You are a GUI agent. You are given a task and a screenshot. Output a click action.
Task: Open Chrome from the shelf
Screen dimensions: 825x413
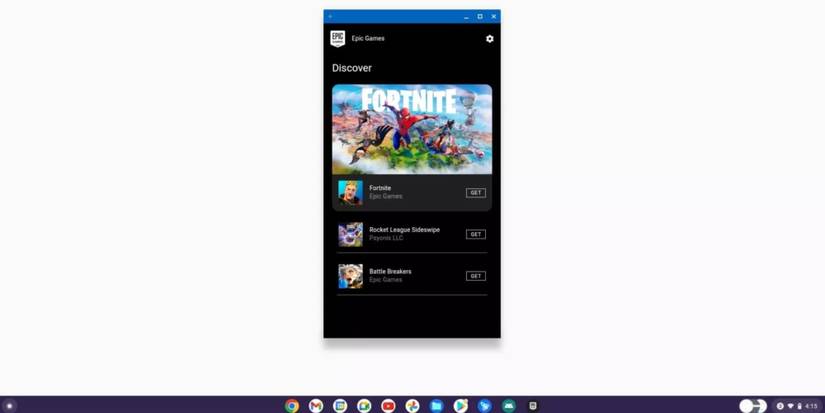pos(292,406)
